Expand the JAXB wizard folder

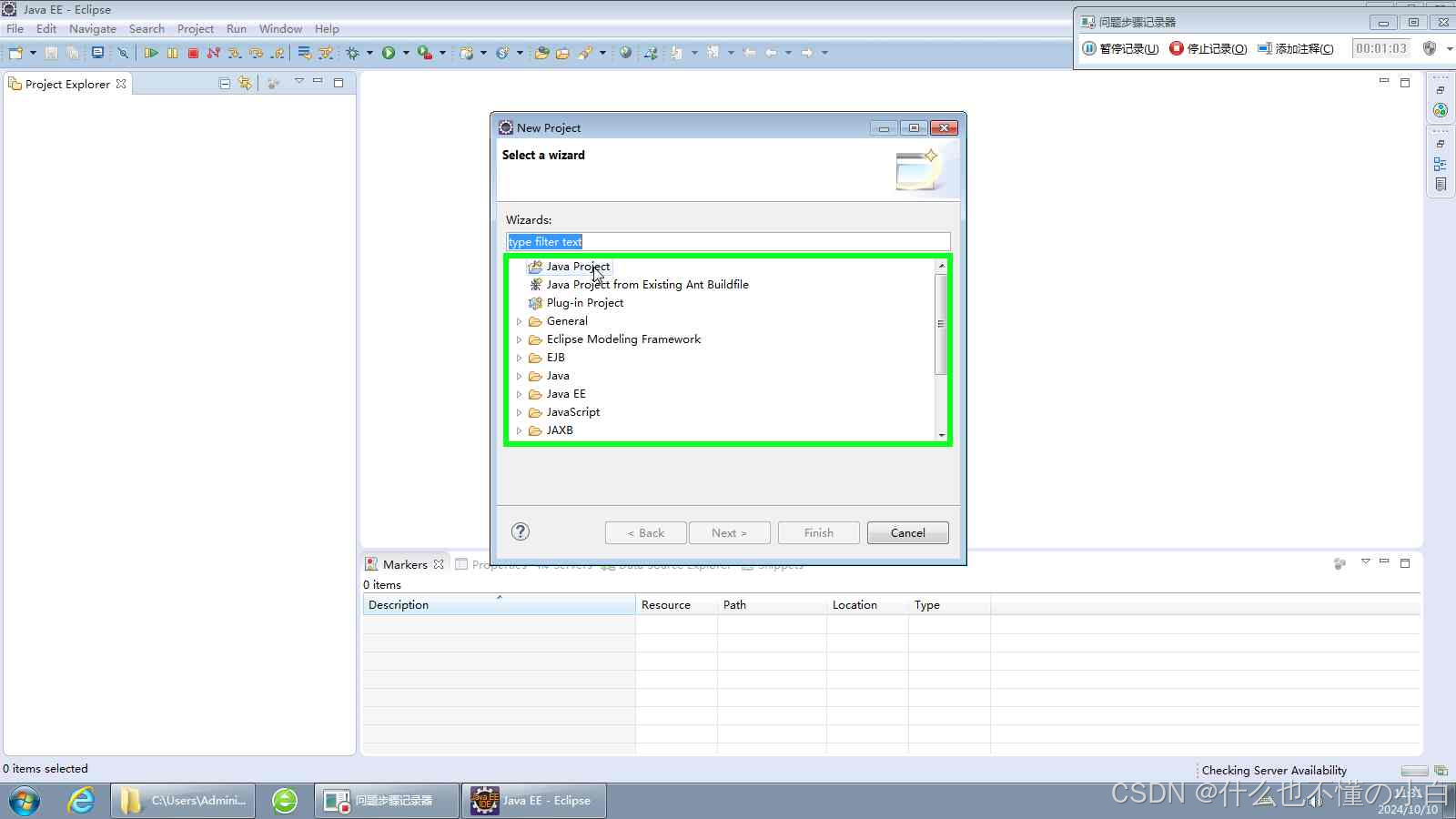[520, 430]
